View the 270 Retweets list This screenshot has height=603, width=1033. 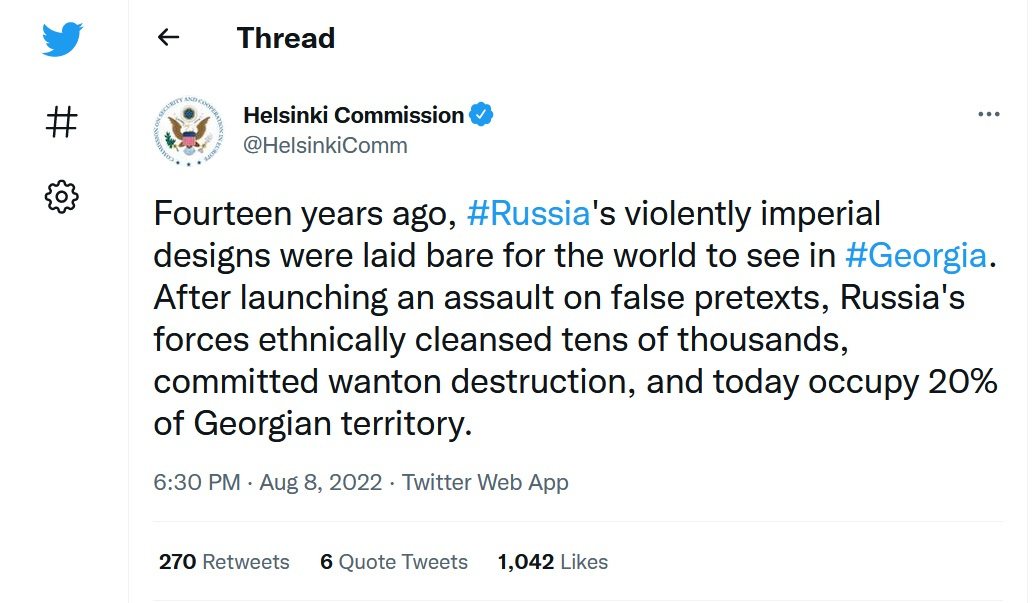click(x=224, y=561)
